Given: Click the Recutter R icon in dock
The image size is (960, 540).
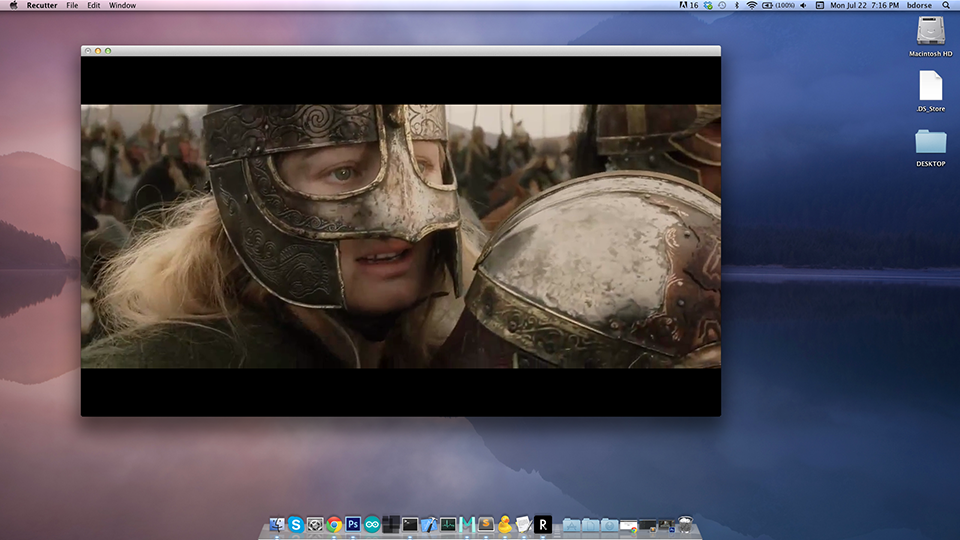Looking at the screenshot, I should [542, 525].
